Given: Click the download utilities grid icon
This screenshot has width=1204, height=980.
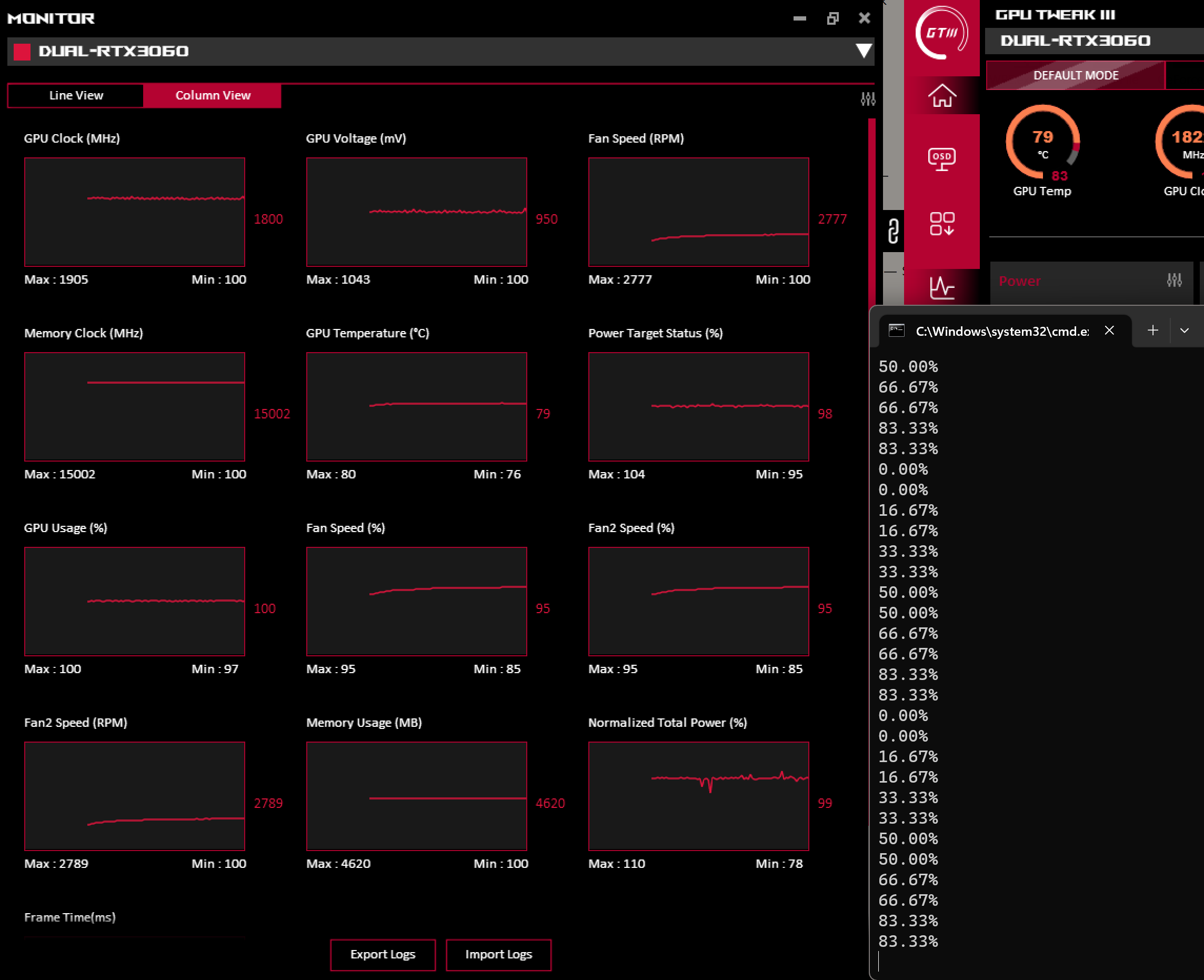Looking at the screenshot, I should [x=941, y=224].
